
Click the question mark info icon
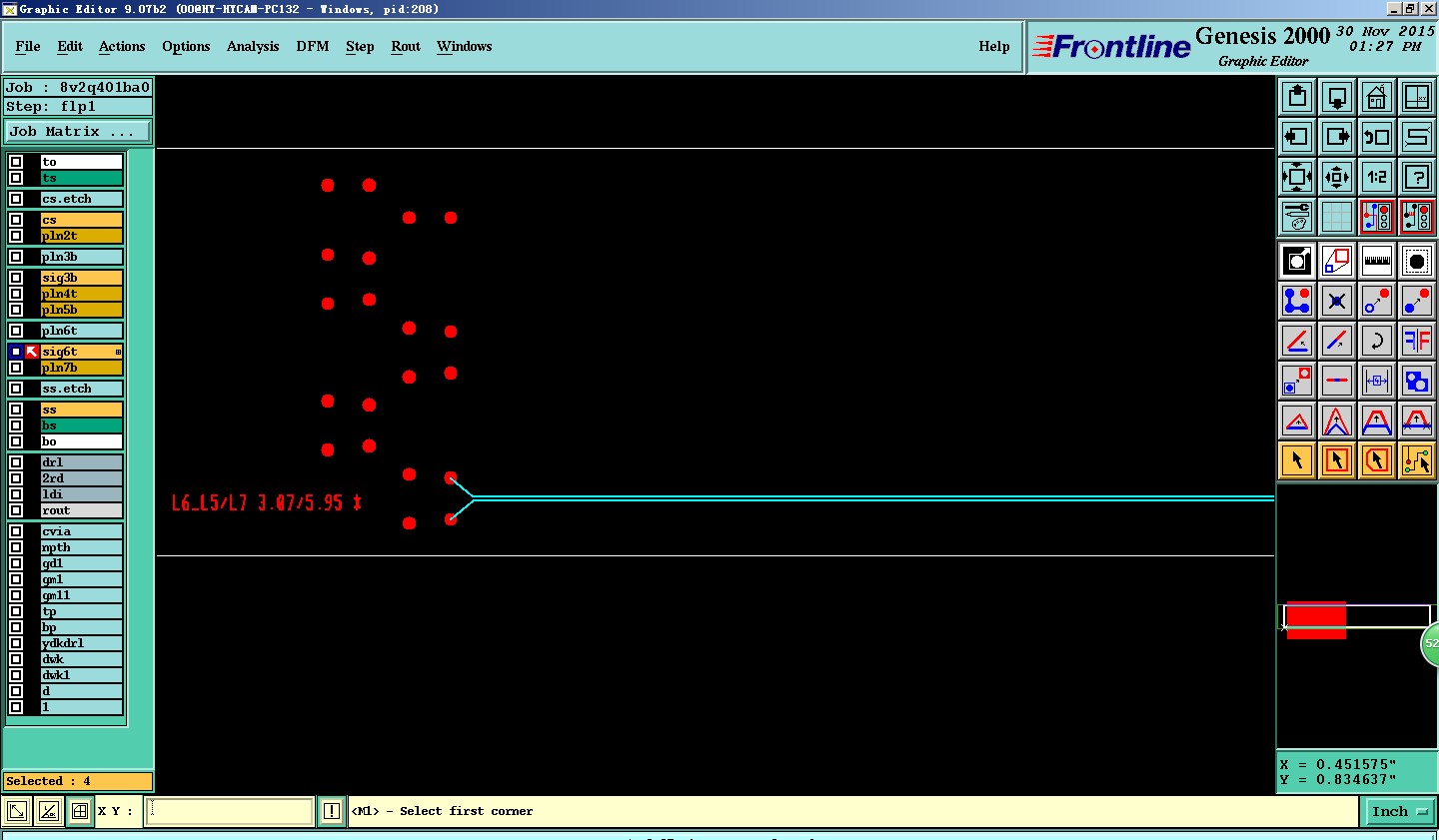1417,177
